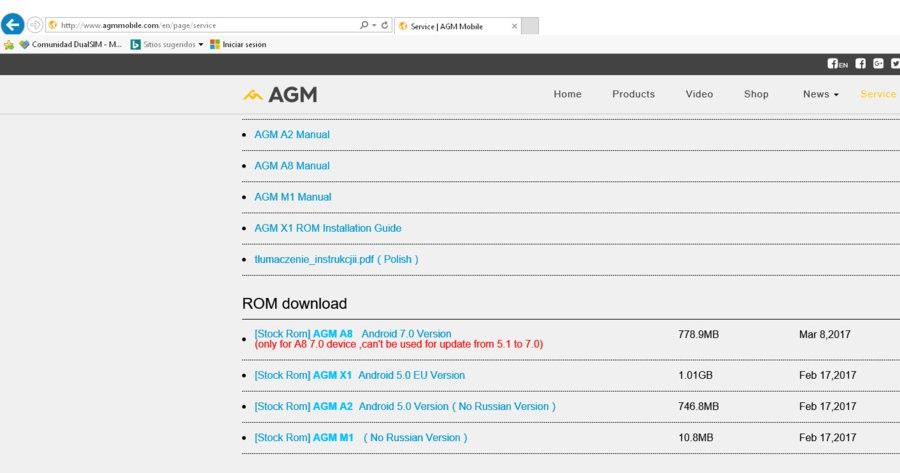Screen dimensions: 900x473
Task: Open AGM A2 Manual link
Action: click(292, 134)
